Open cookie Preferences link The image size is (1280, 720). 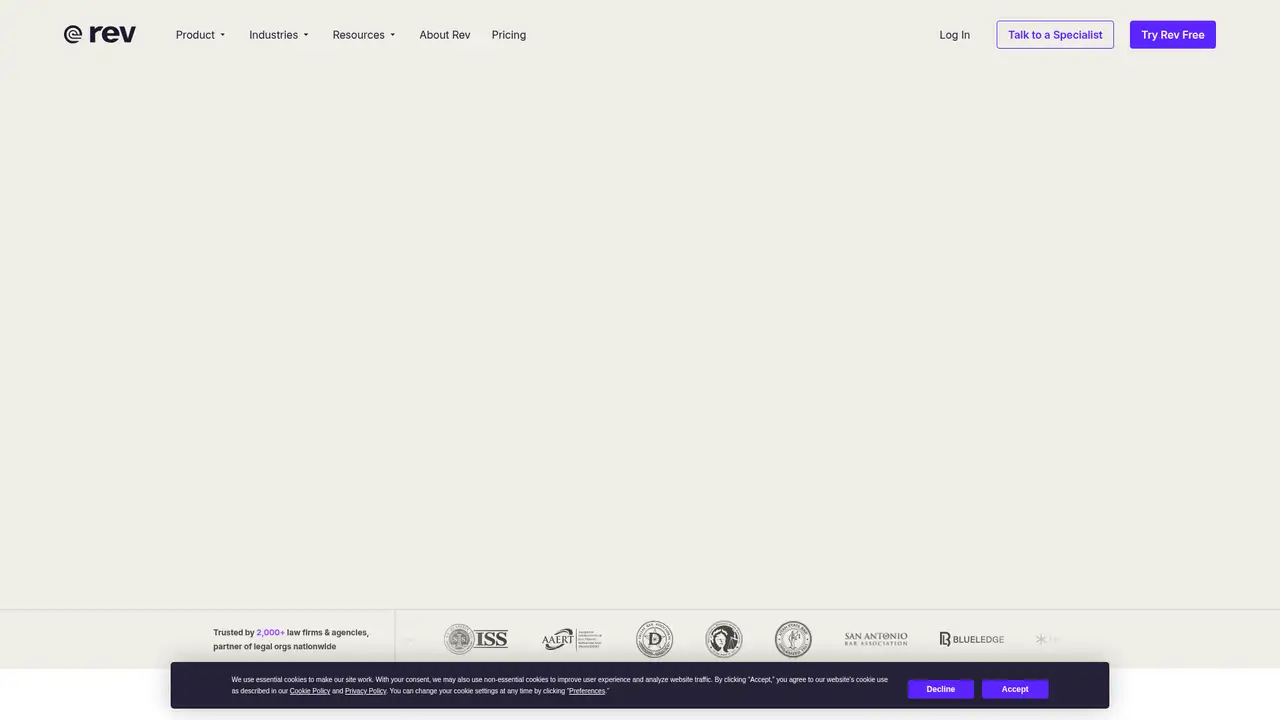[587, 691]
